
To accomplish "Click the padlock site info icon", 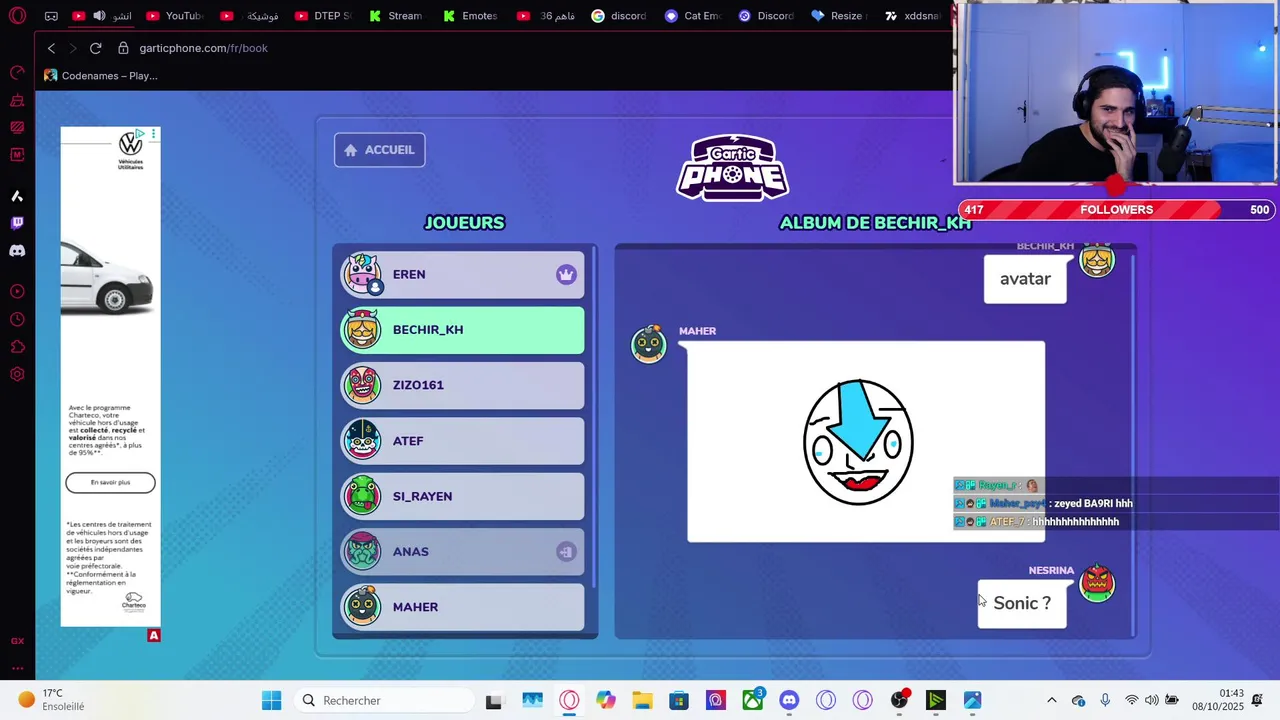I will [123, 48].
